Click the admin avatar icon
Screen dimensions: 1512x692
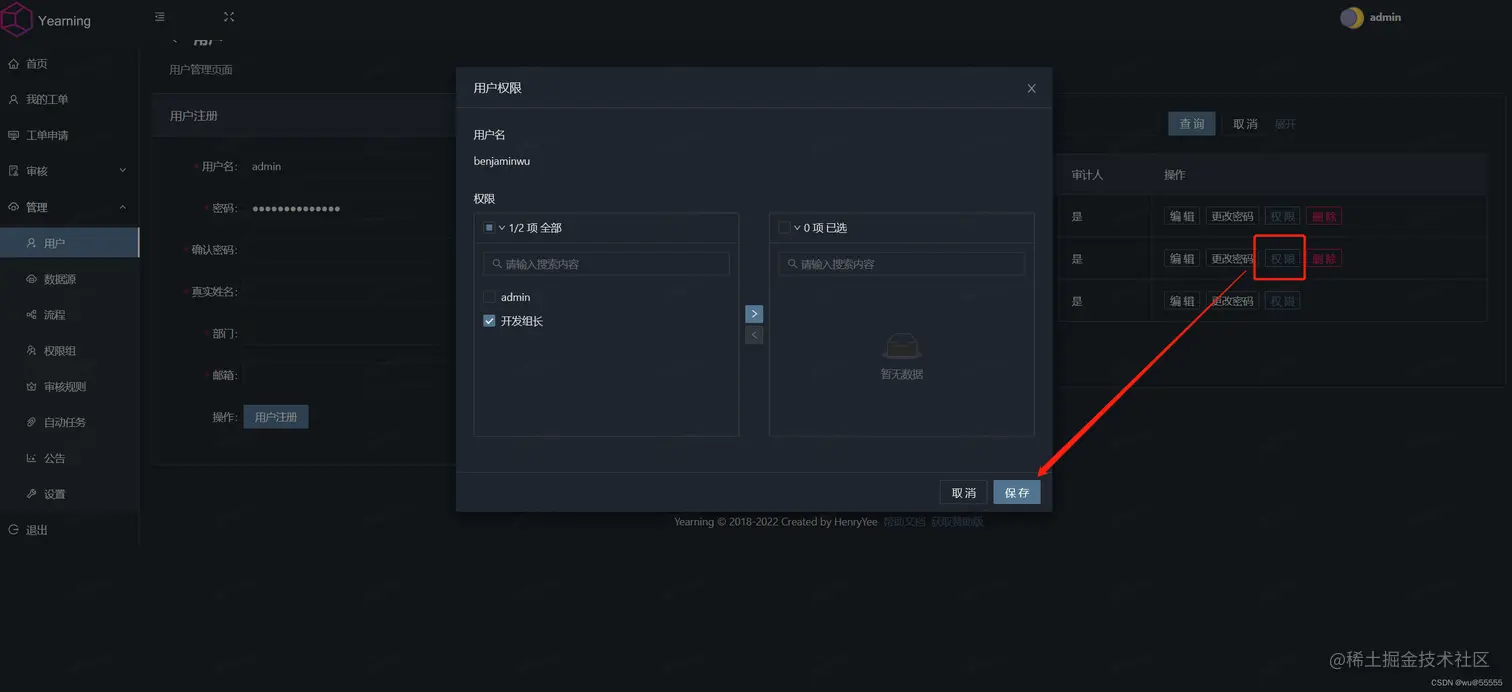[1352, 18]
